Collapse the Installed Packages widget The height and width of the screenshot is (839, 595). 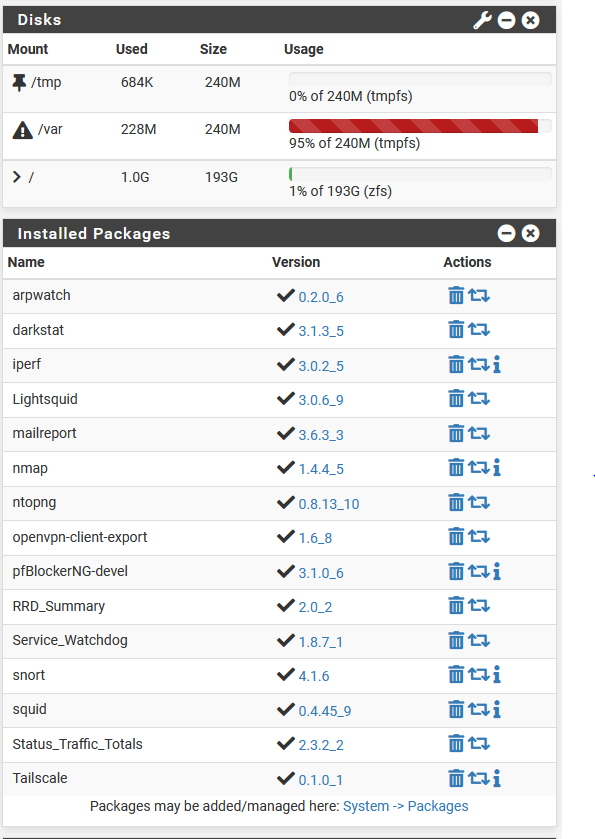tap(506, 233)
